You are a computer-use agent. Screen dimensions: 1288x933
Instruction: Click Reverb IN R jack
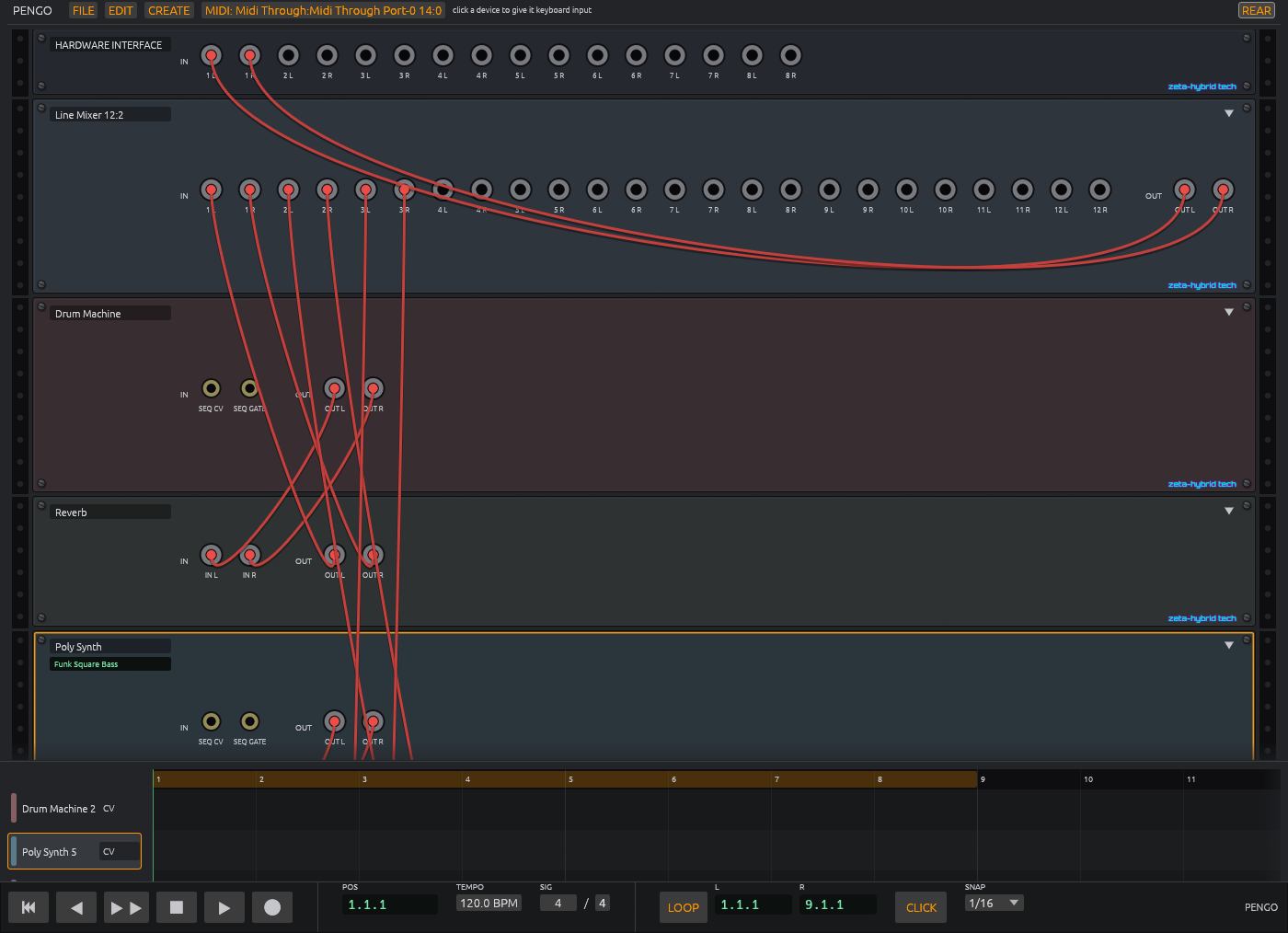click(x=250, y=555)
